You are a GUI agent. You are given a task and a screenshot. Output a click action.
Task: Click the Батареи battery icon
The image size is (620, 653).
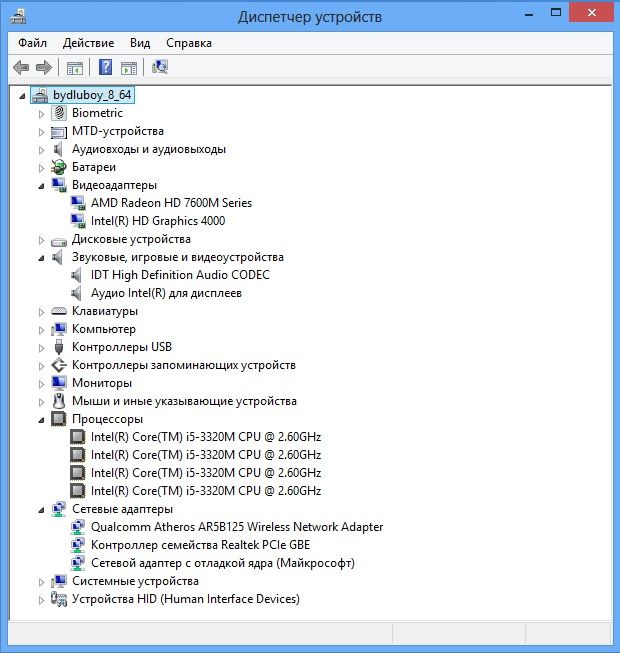59,167
